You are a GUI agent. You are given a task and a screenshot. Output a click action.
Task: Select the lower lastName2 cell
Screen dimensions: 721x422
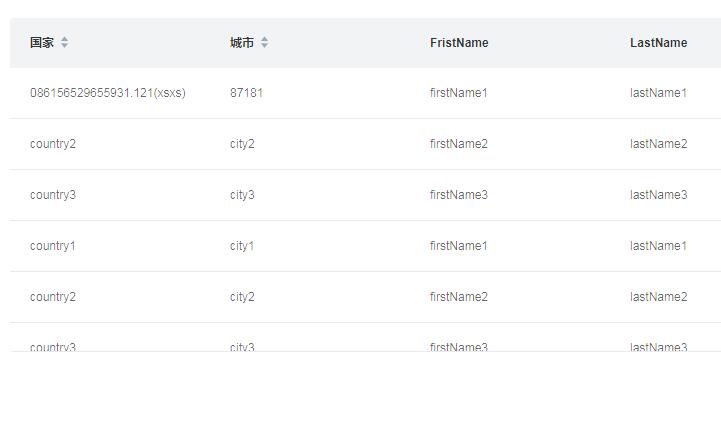(x=658, y=297)
